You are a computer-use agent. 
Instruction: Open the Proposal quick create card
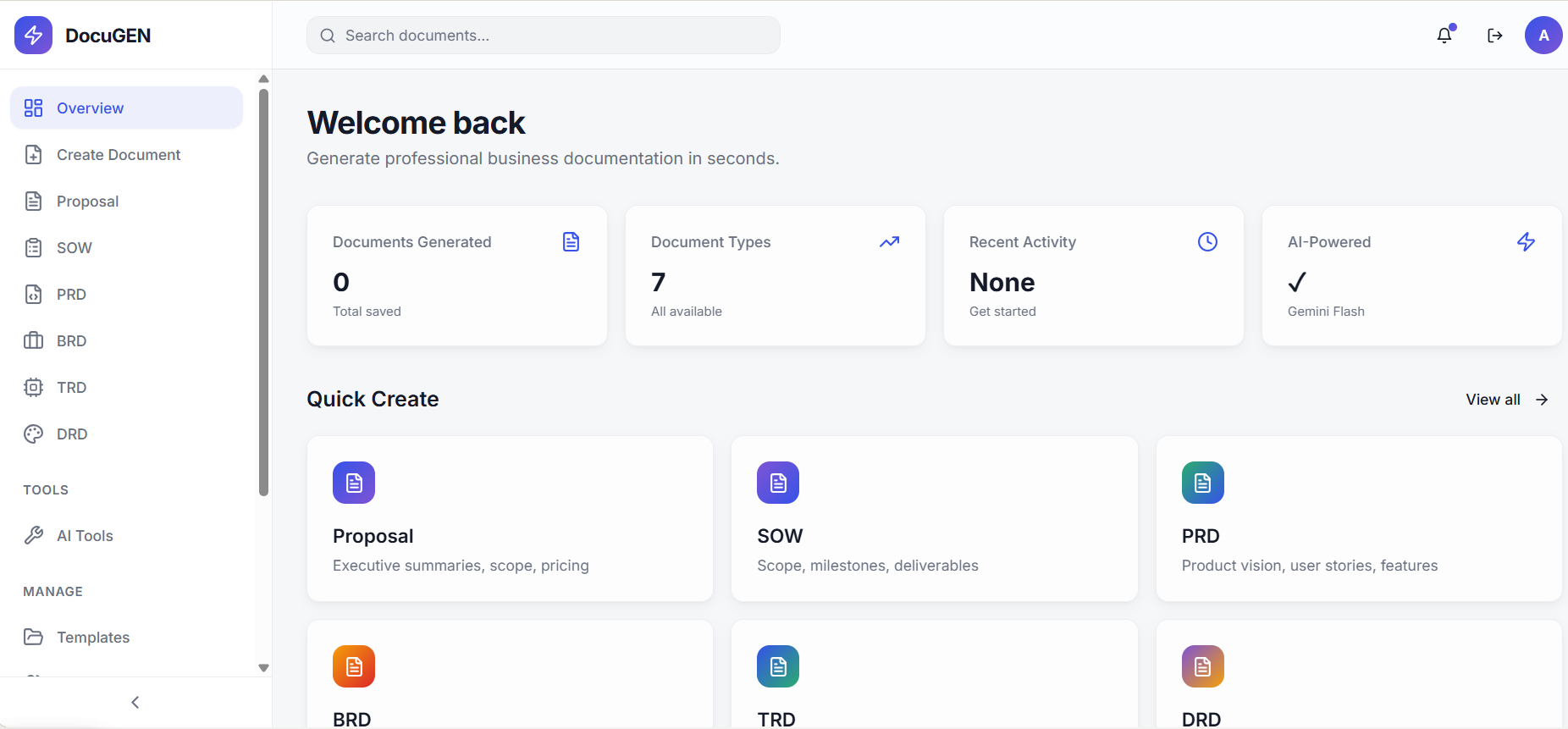[x=510, y=518]
